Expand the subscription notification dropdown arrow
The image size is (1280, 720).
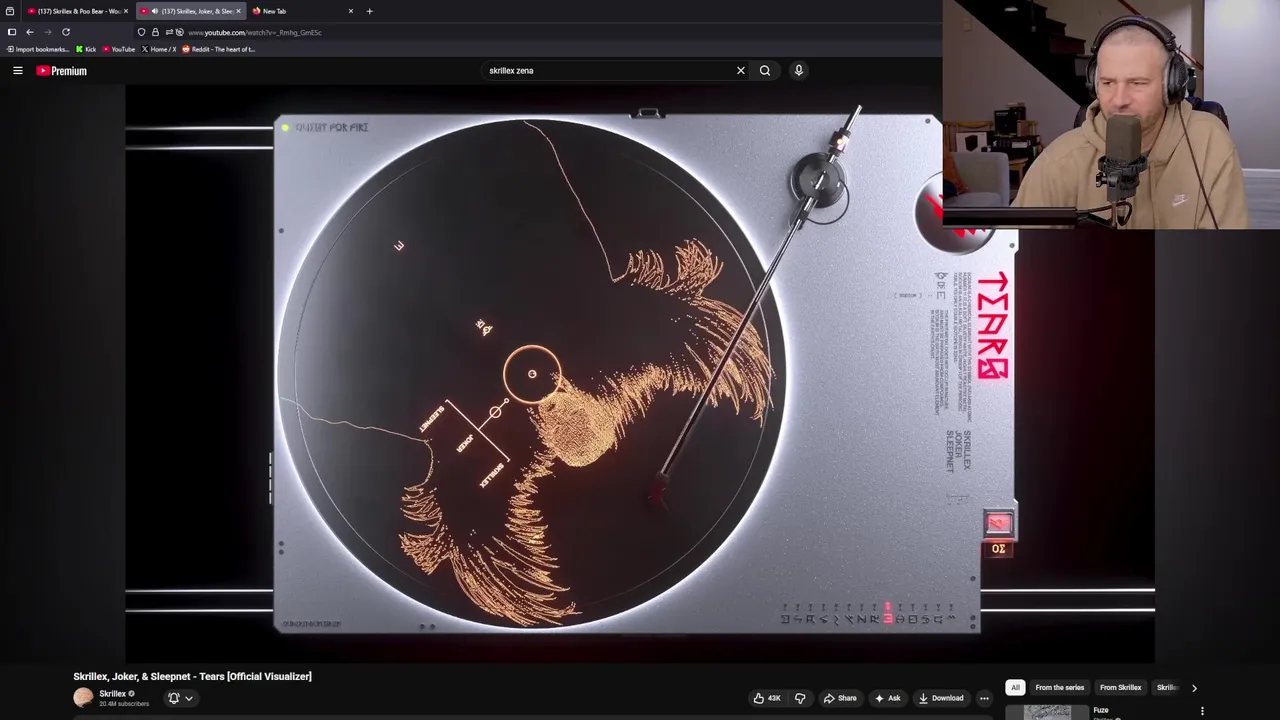pos(188,698)
